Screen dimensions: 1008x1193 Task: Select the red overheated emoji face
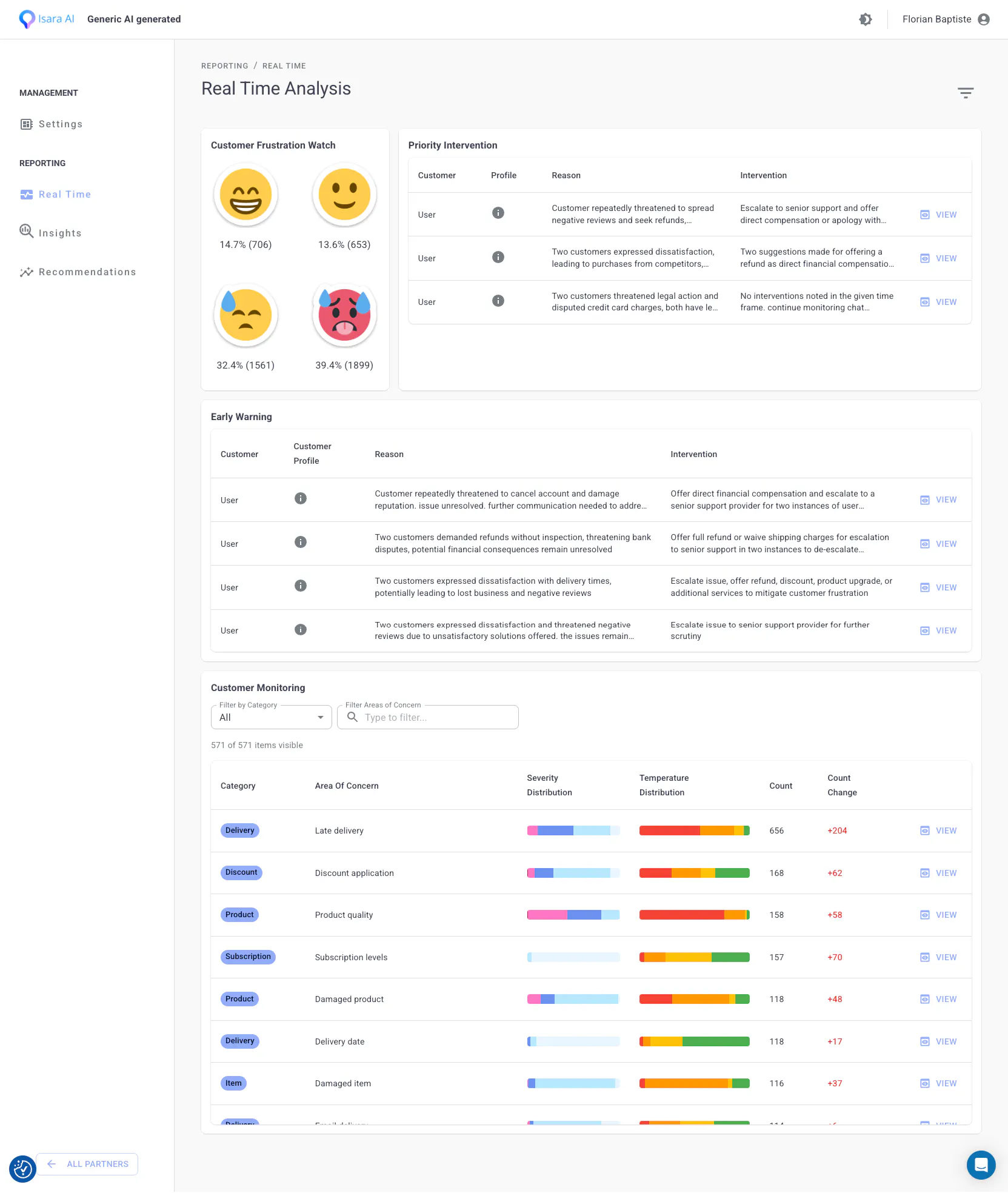click(x=344, y=315)
